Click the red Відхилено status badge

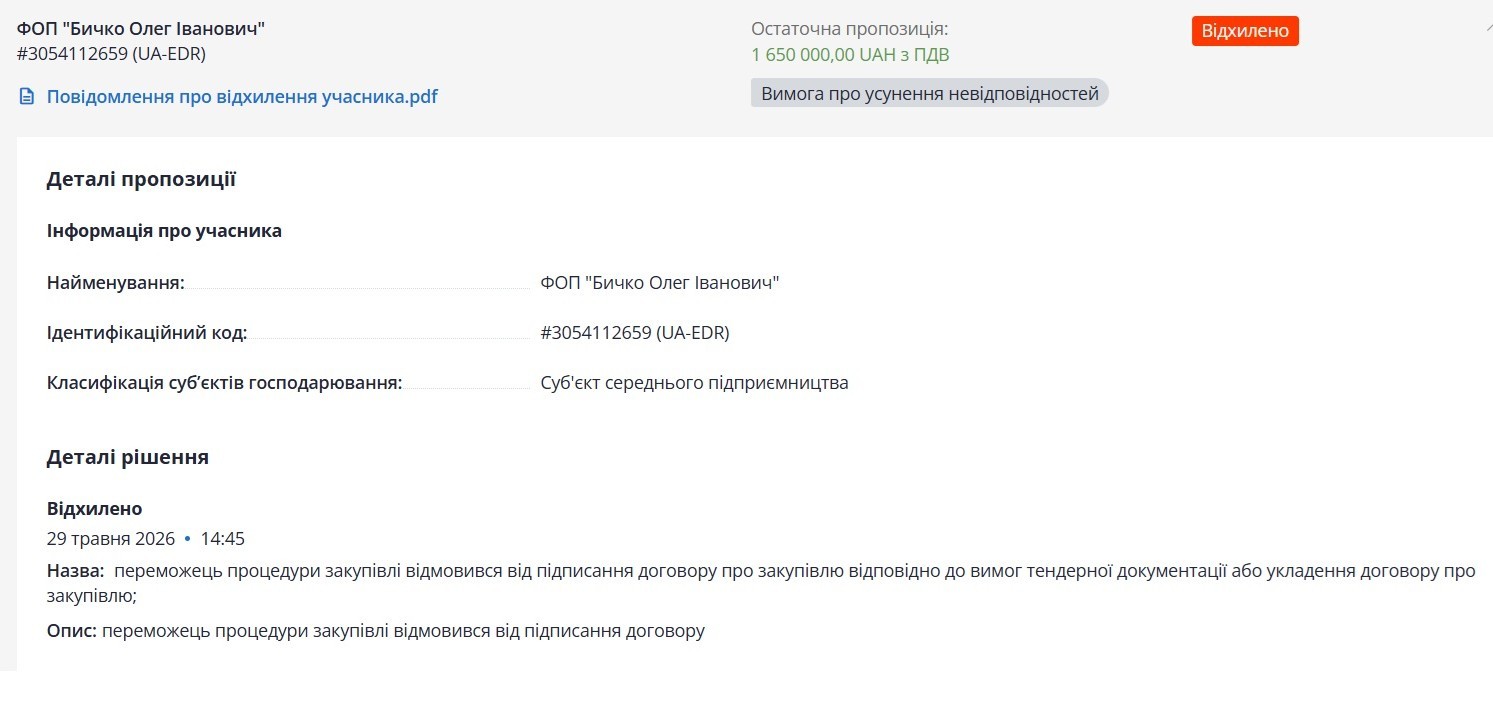pos(1245,31)
